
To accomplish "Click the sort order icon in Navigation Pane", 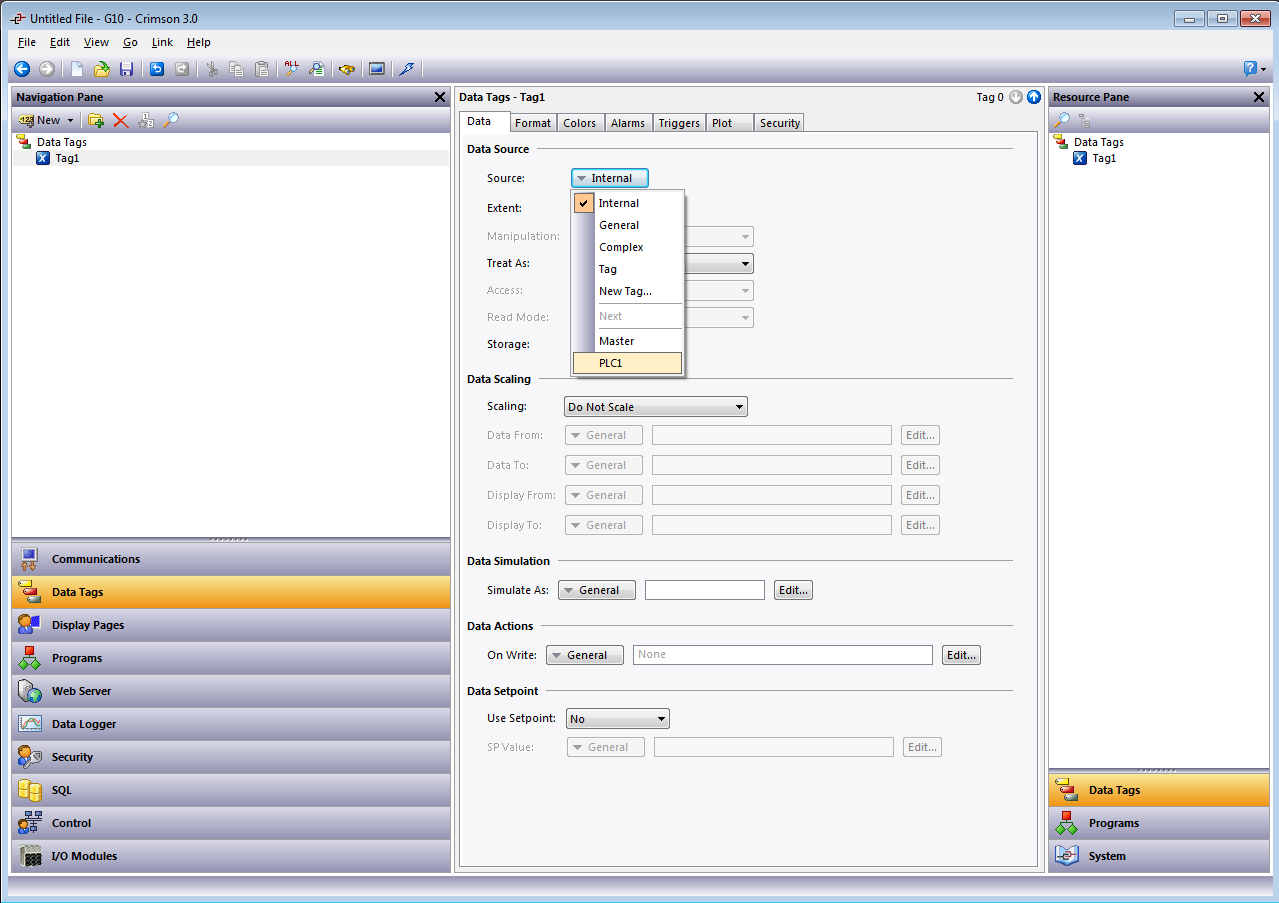I will coord(146,120).
